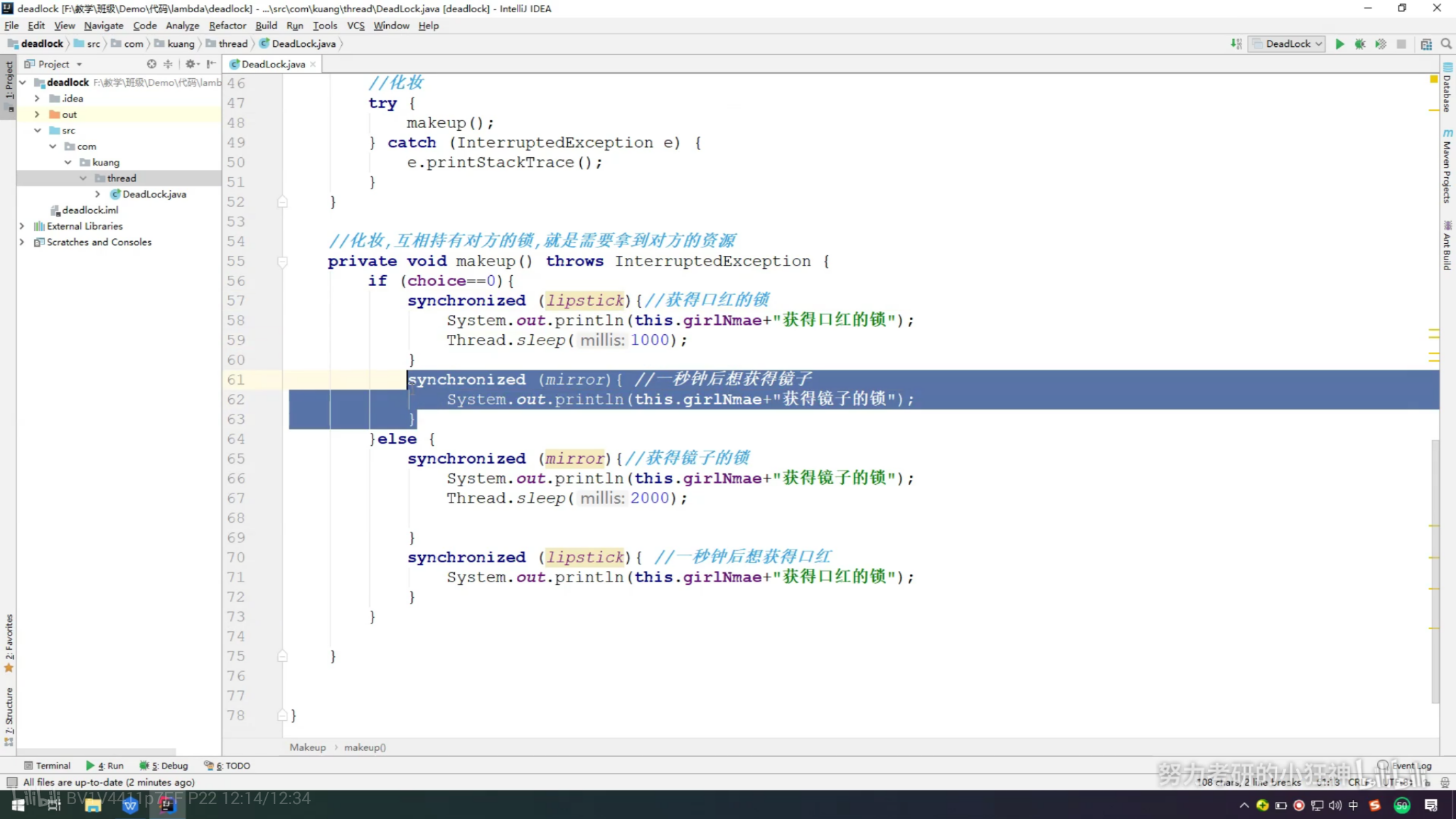Collapse all in Project panel
Screen dimensions: 1456x819
[168, 64]
